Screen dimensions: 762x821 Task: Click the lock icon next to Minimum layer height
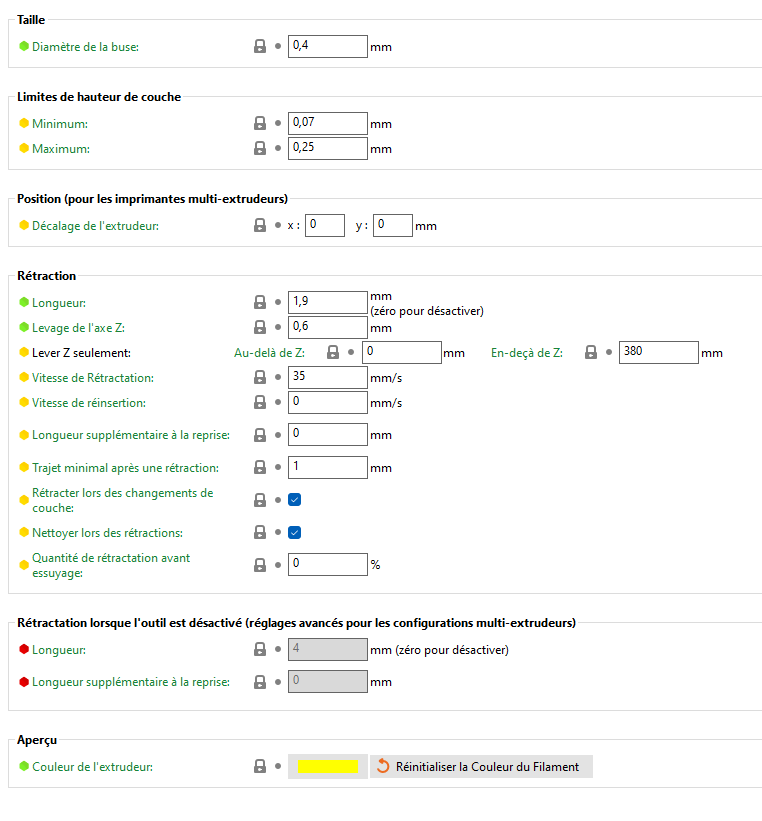pyautogui.click(x=260, y=124)
